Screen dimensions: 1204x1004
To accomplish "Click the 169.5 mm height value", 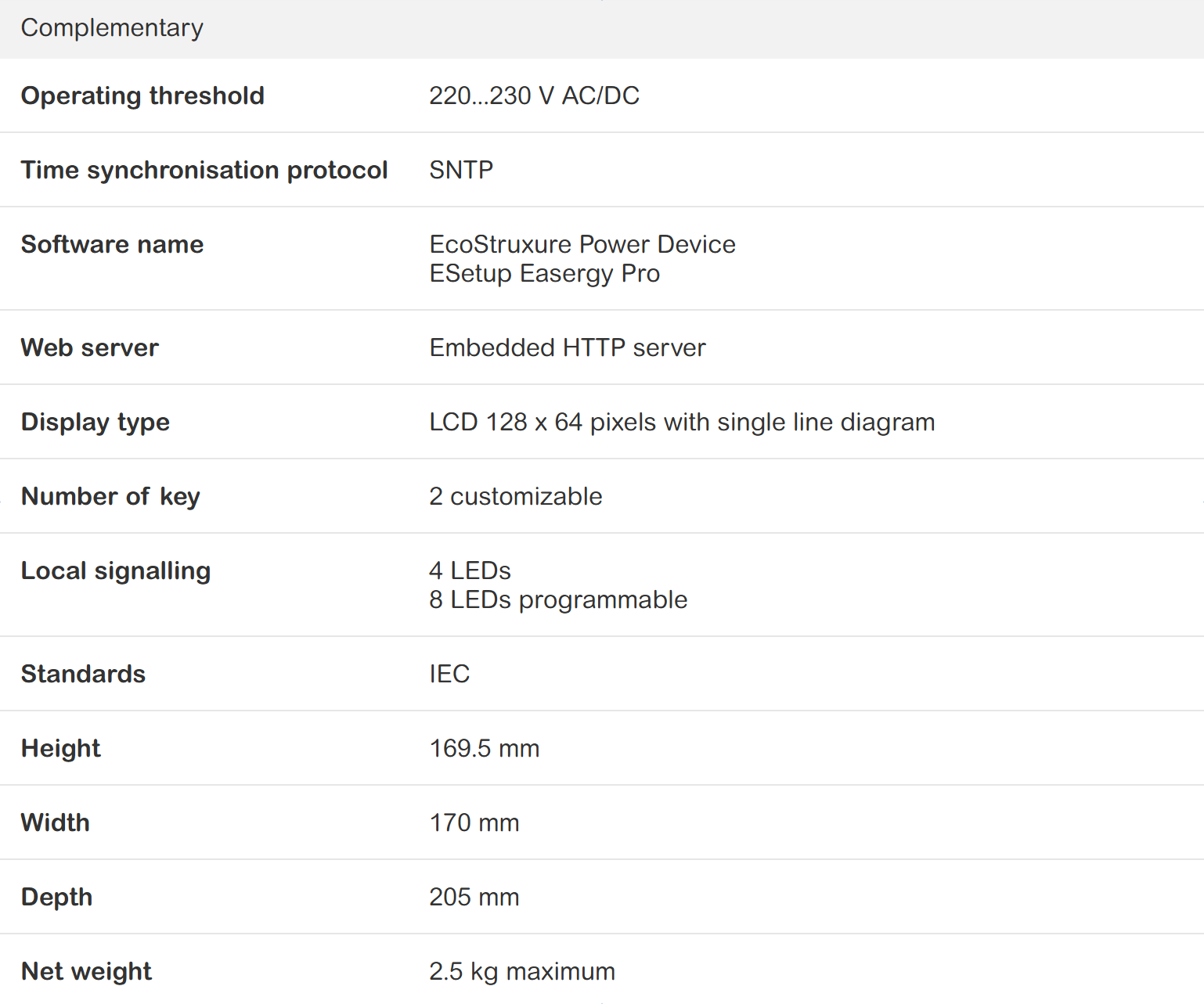I will 484,748.
